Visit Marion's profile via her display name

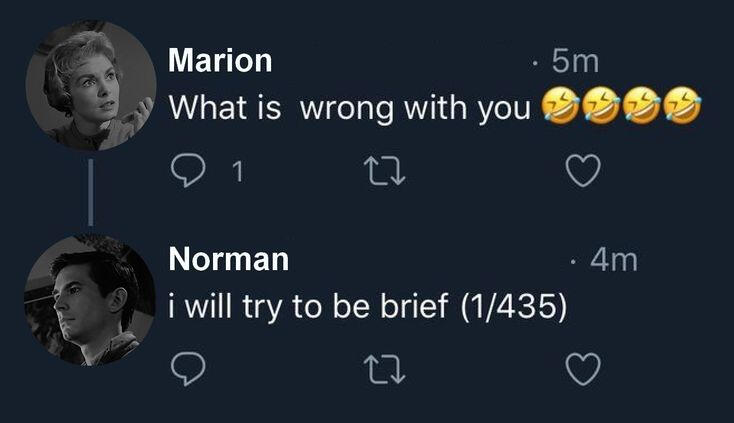pyautogui.click(x=220, y=60)
